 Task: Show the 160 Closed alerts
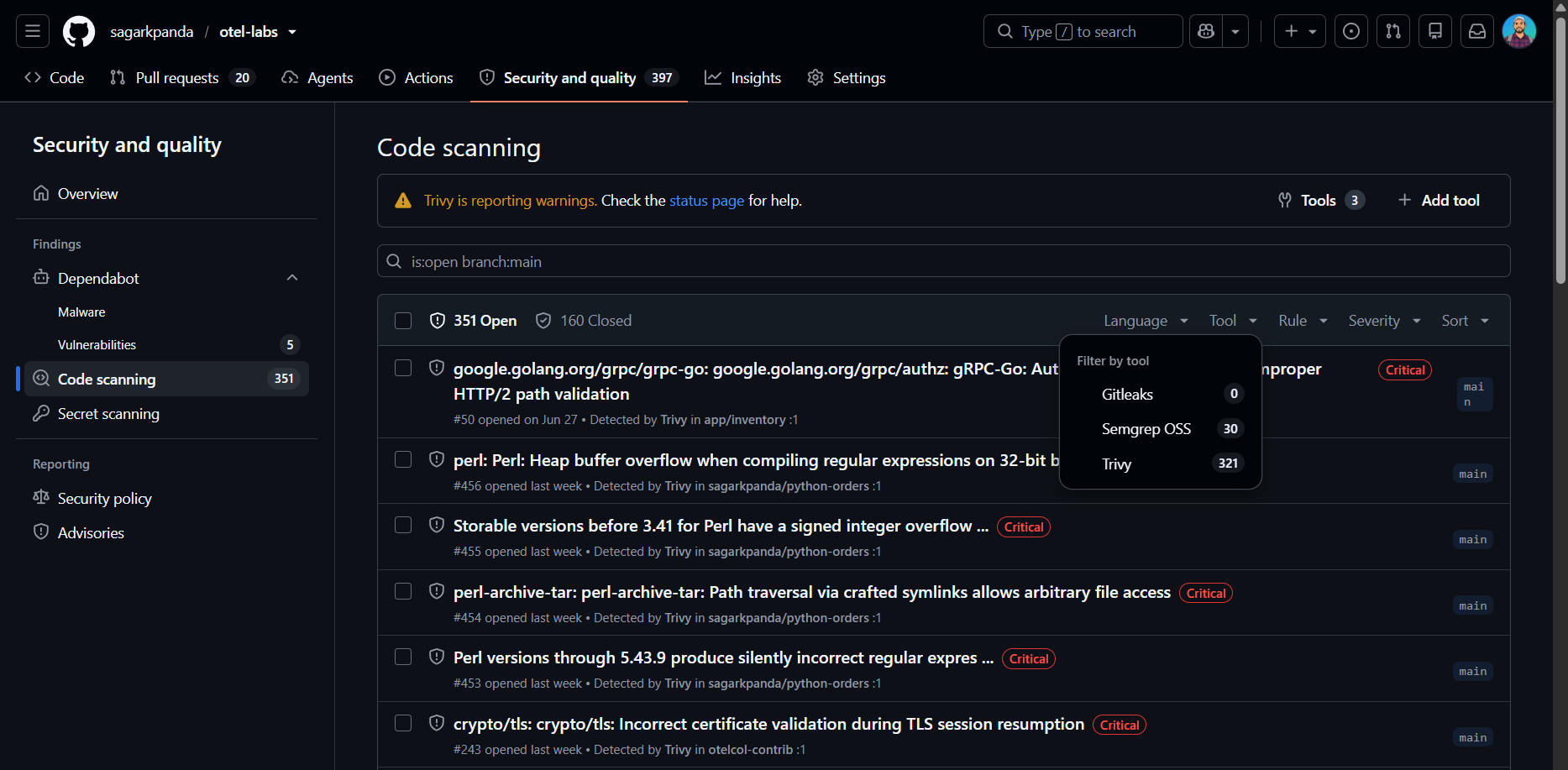(584, 321)
